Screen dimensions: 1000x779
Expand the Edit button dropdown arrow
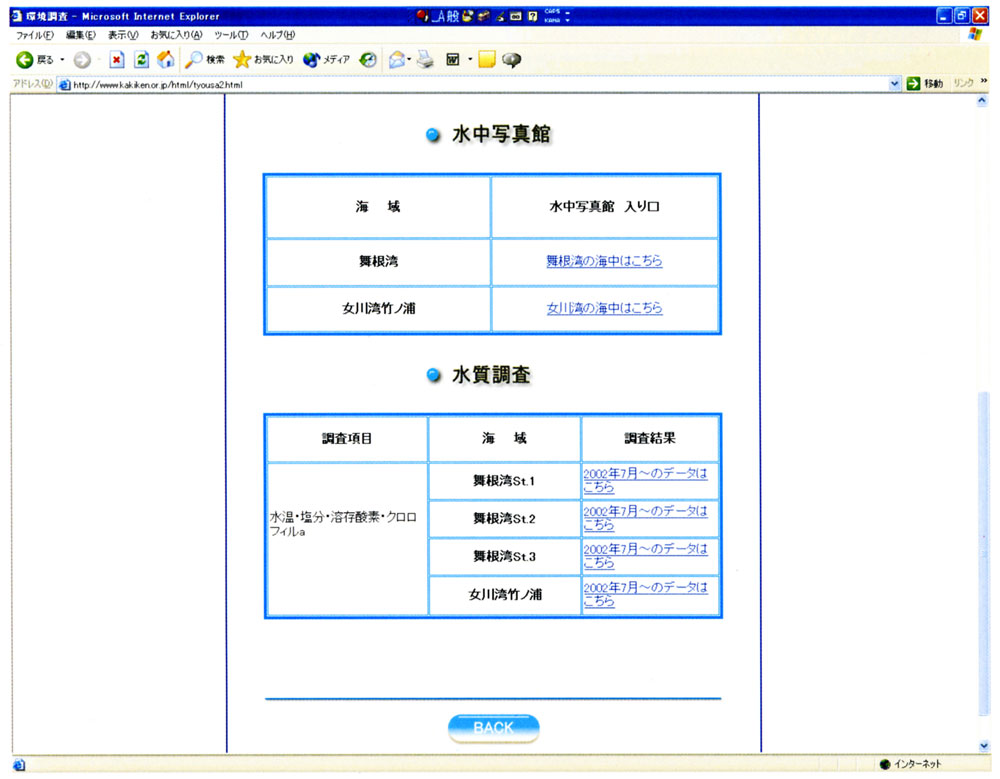(470, 60)
